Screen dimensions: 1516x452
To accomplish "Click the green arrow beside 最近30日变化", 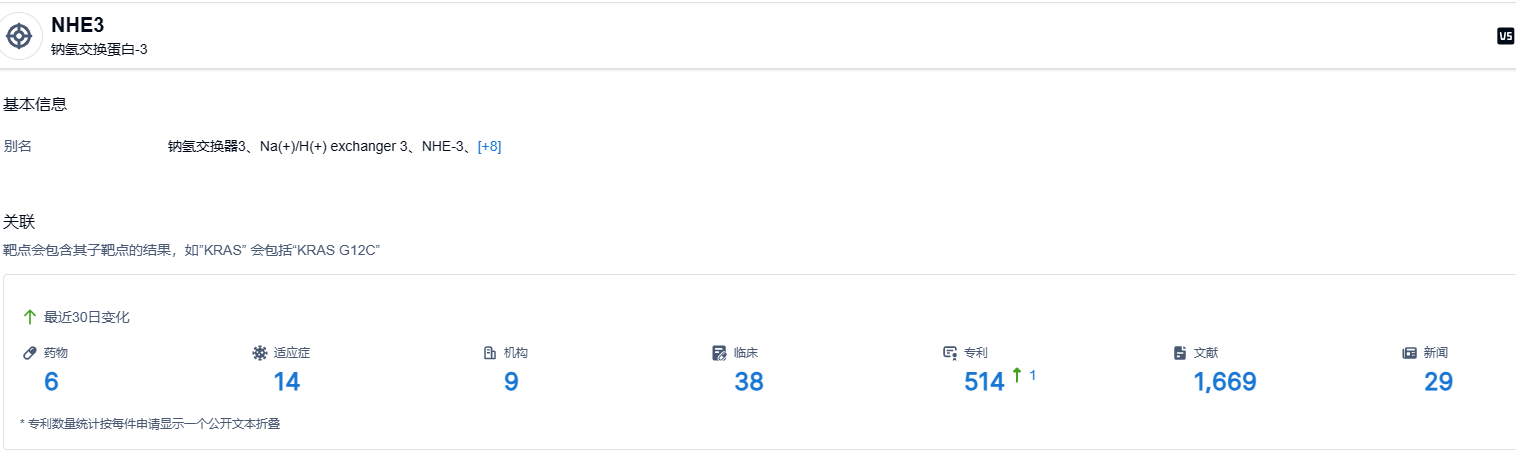I will point(30,317).
